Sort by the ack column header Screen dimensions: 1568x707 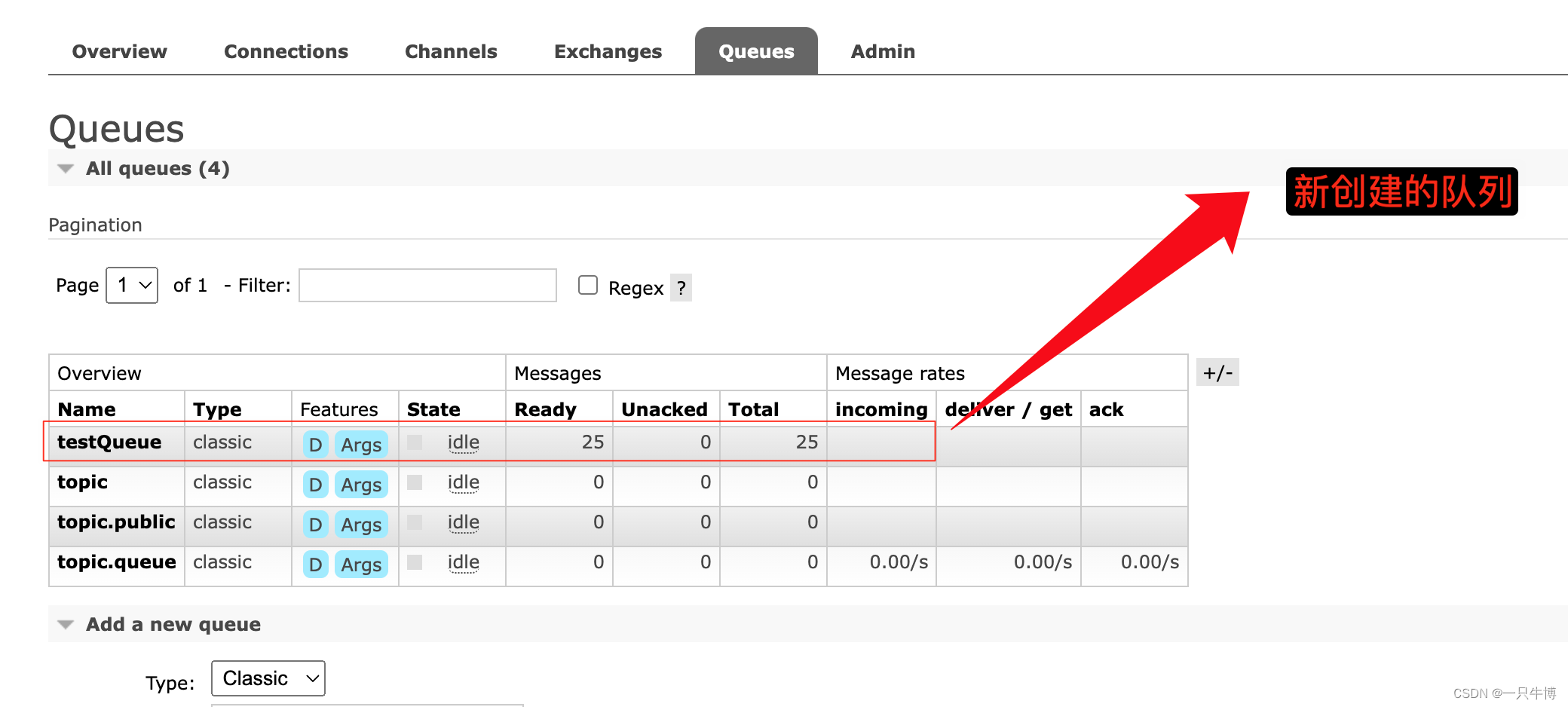1106,409
